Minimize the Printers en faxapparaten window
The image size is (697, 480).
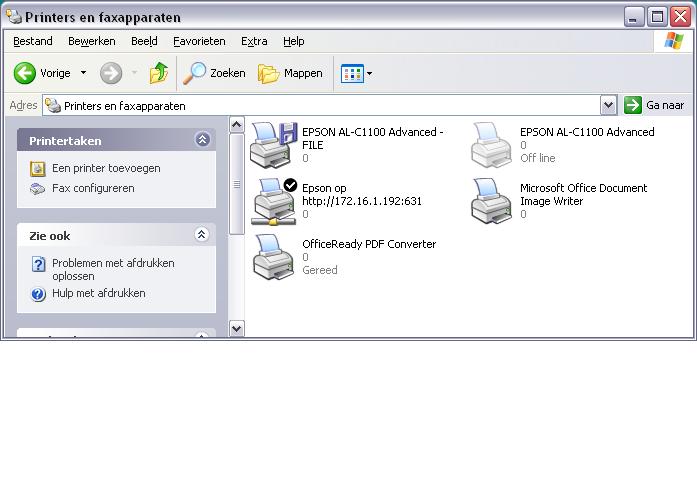(634, 17)
